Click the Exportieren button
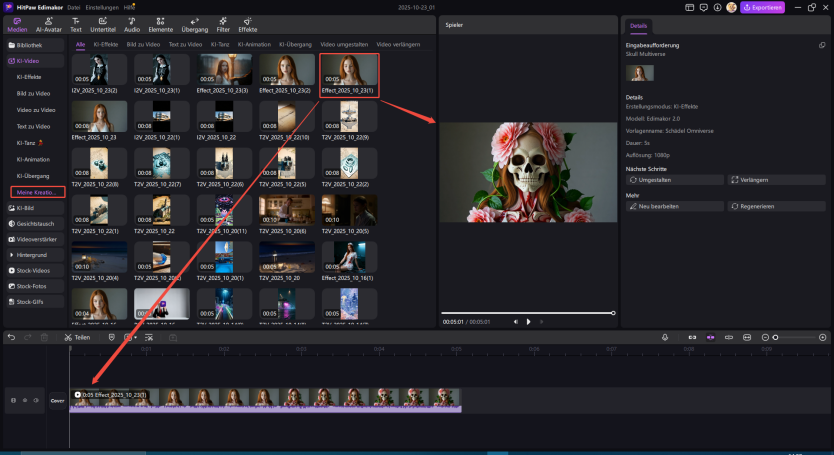834x455 pixels. (x=762, y=7)
